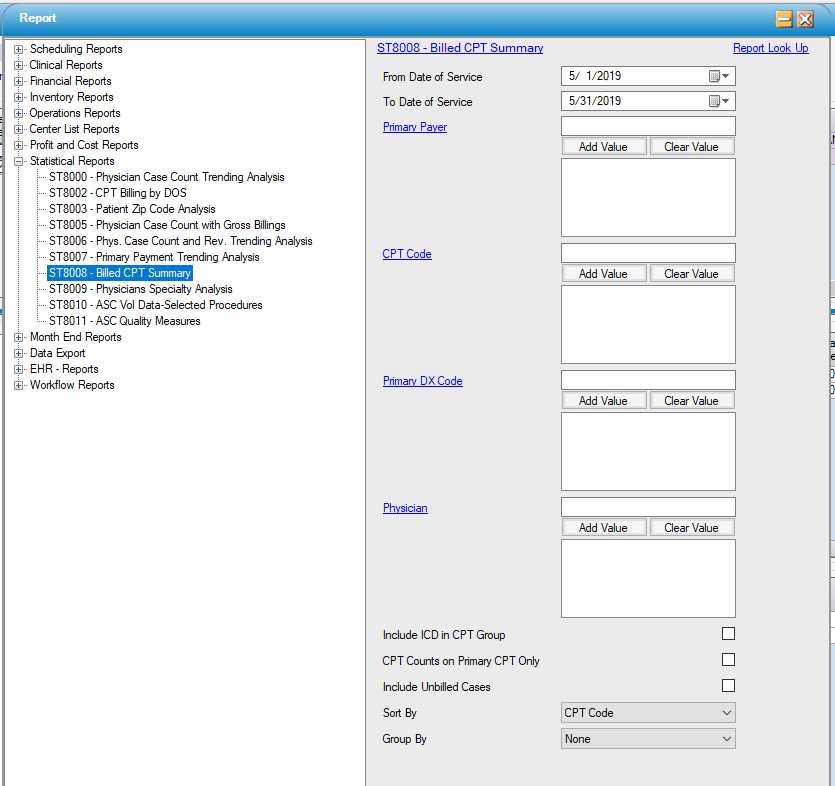Expand the Month End Reports node
The image size is (835, 786).
coord(19,337)
